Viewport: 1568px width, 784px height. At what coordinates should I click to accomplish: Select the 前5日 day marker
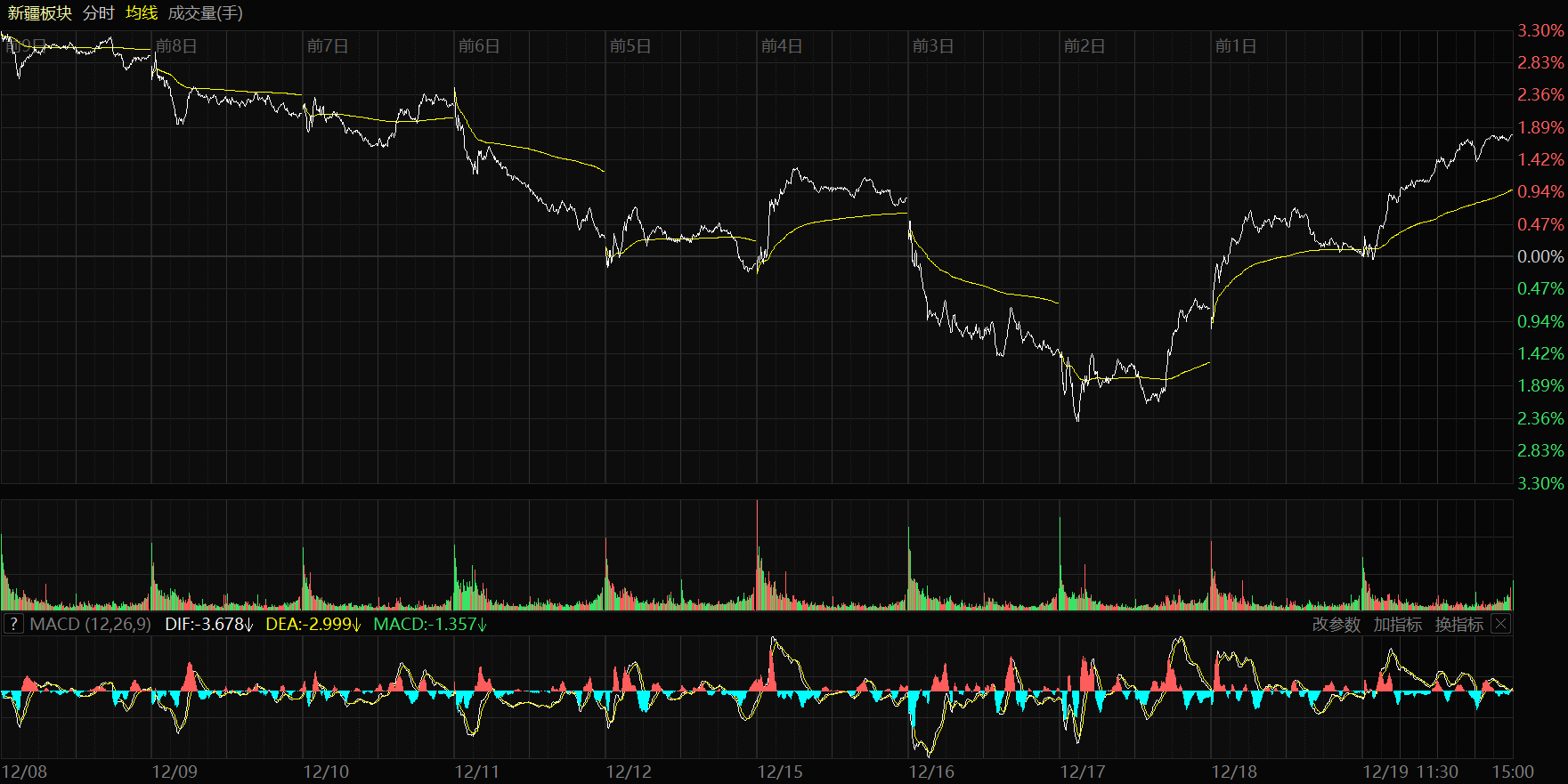click(630, 46)
